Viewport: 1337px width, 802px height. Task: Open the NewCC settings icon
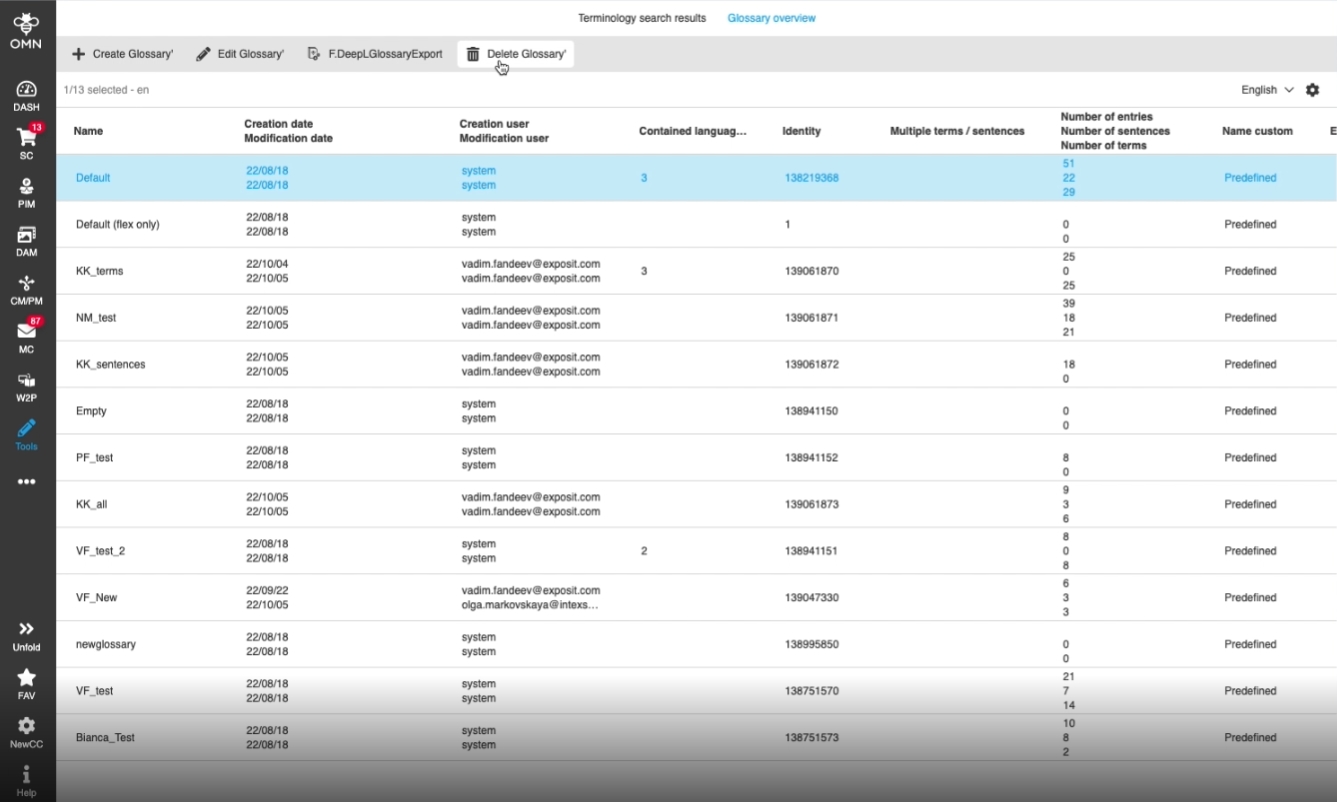tap(27, 731)
